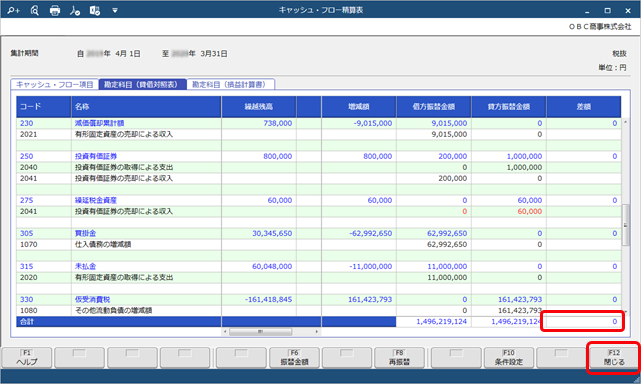
Task: Click the table's scroll-up arrow
Action: 625,122
